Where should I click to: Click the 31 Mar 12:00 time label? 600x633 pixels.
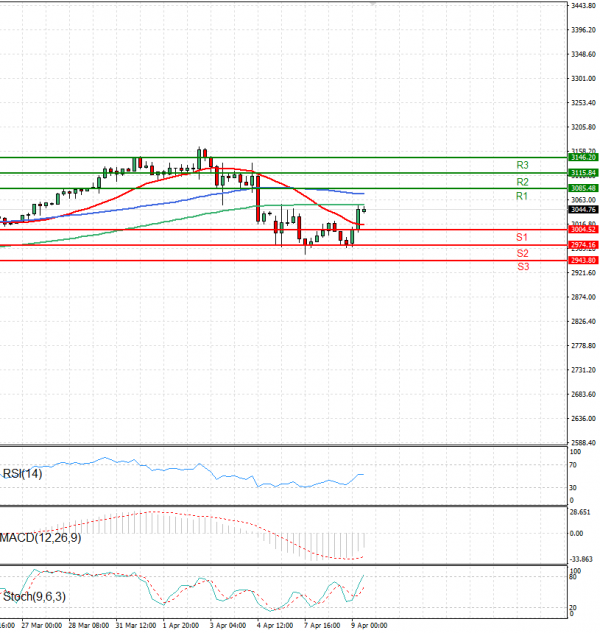(x=135, y=625)
